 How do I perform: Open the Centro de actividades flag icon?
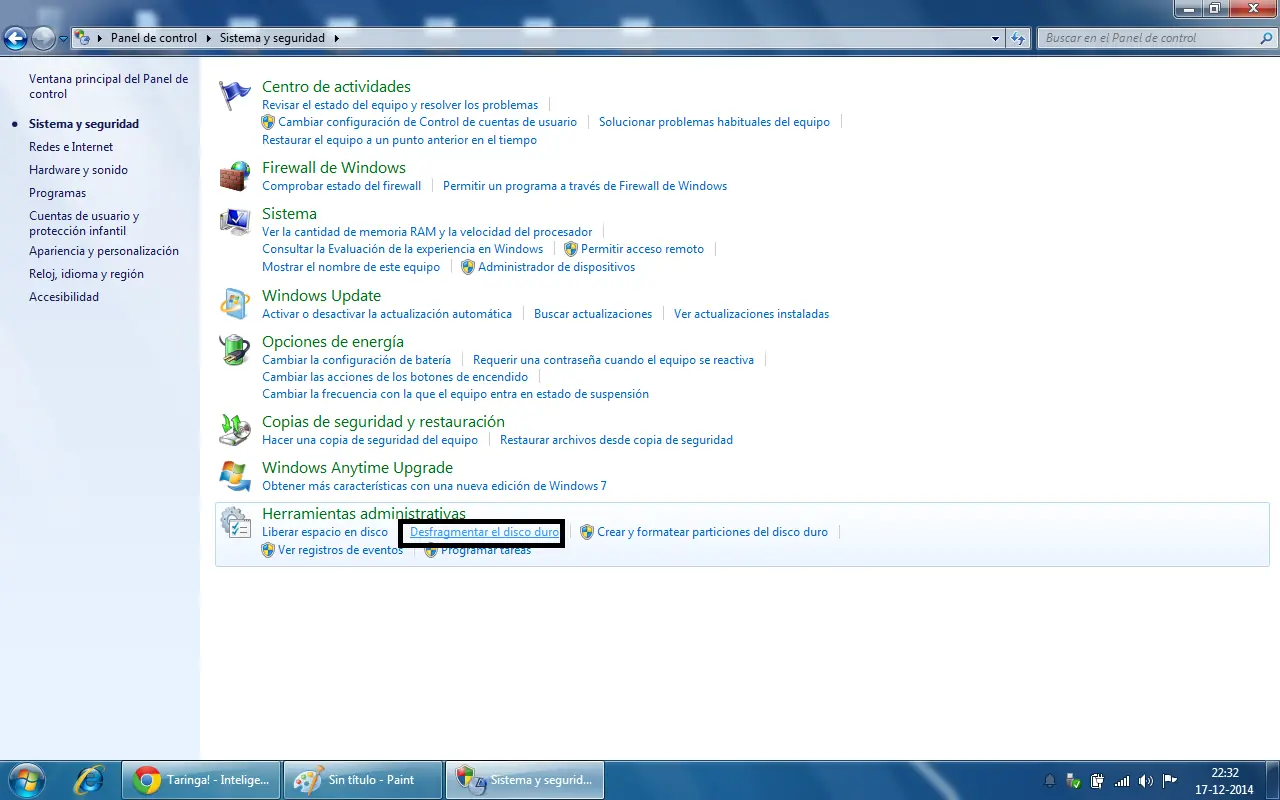point(235,96)
